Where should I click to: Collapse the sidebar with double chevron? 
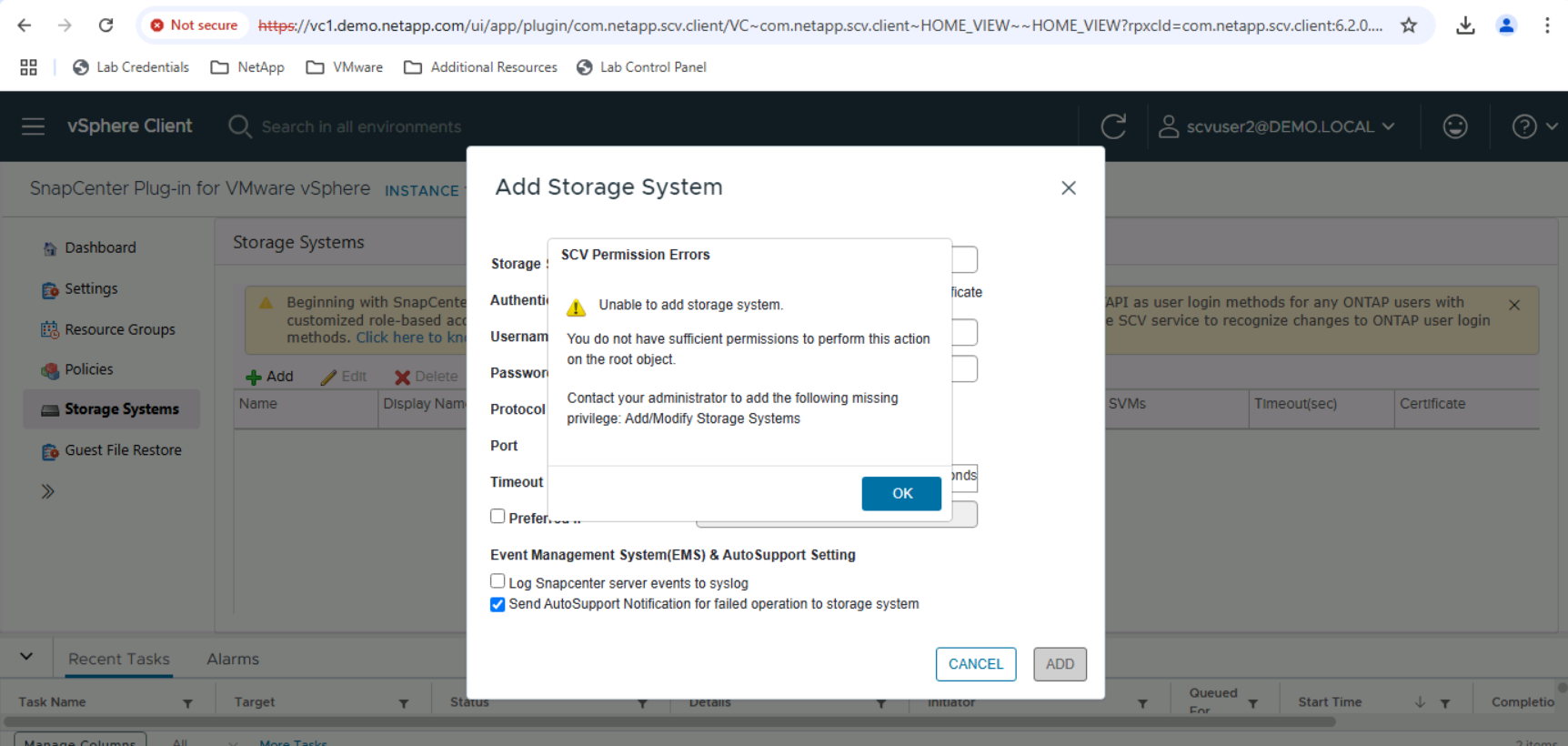click(x=47, y=492)
